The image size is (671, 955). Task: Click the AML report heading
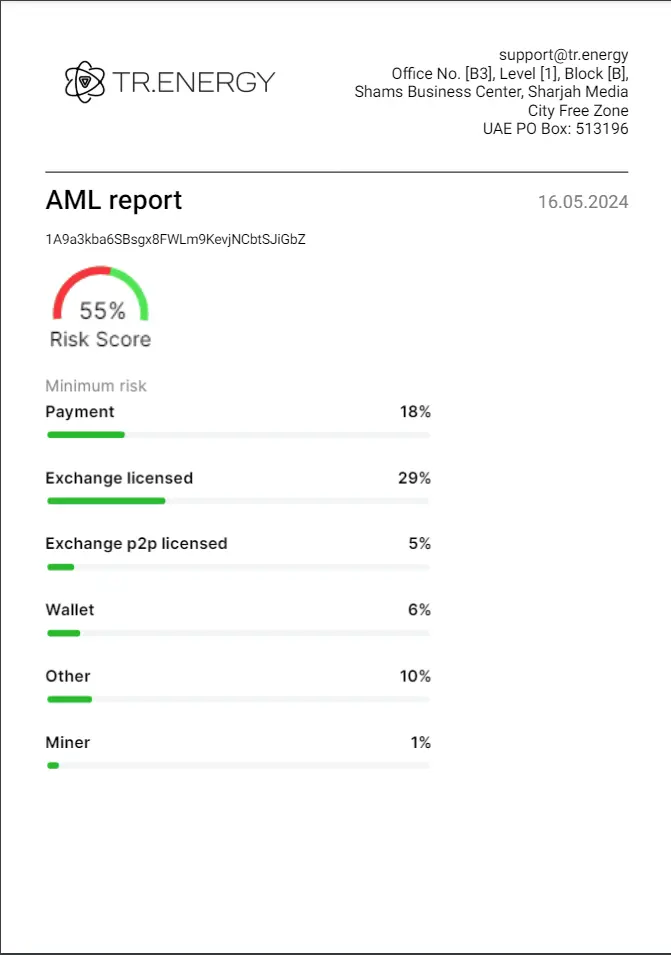point(114,200)
